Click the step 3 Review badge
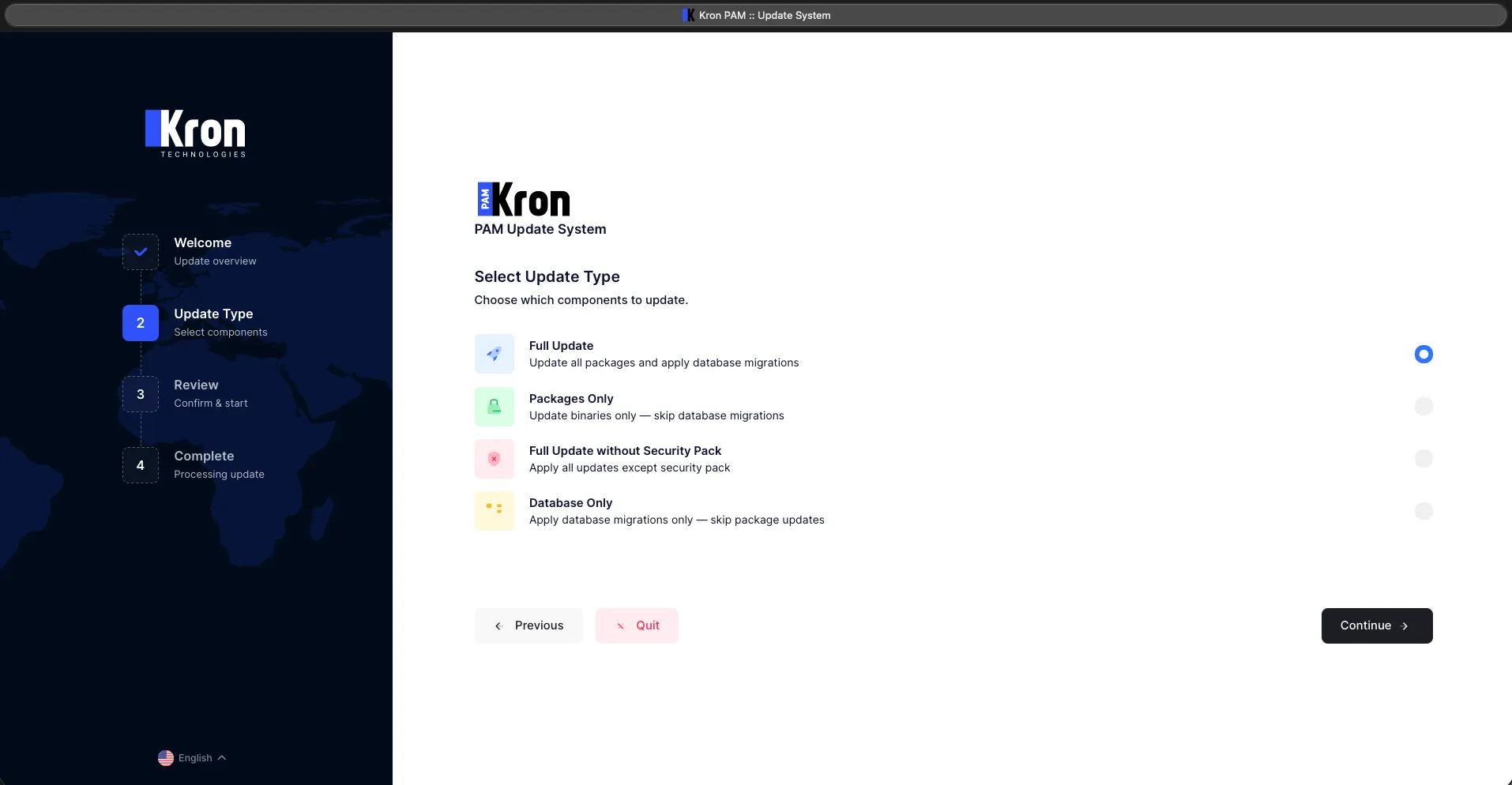The width and height of the screenshot is (1512, 785). (x=141, y=394)
